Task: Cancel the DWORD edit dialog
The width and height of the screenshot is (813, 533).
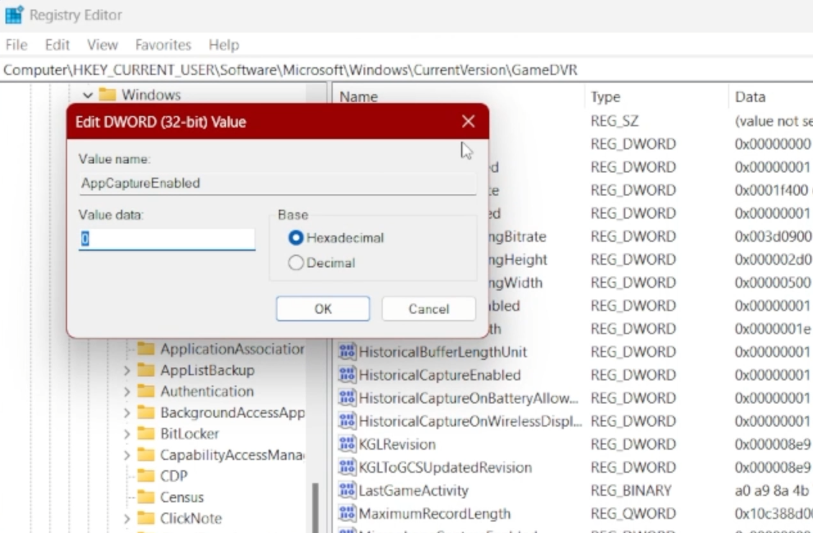Action: click(428, 309)
